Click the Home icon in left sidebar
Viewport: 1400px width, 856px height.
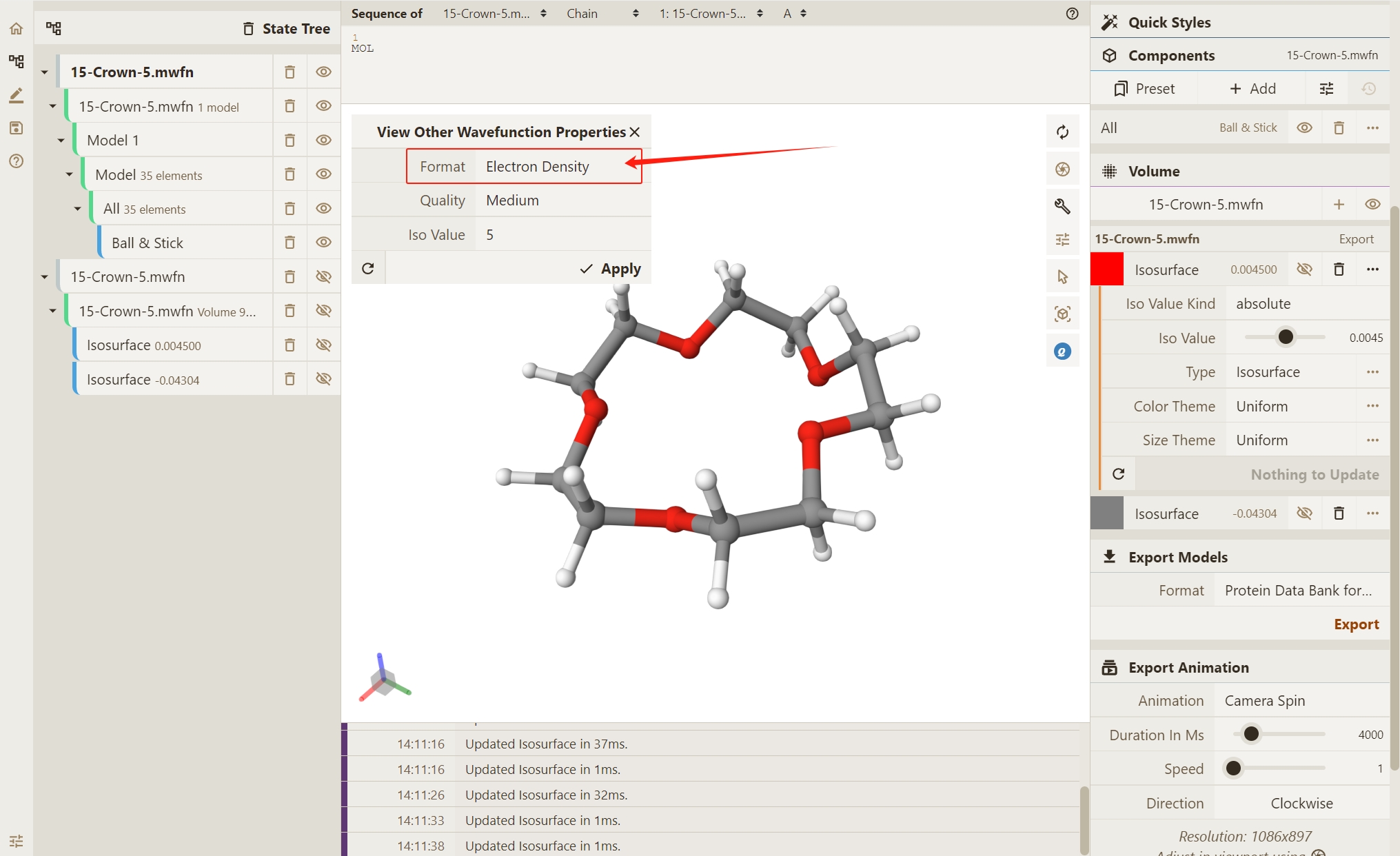17,29
